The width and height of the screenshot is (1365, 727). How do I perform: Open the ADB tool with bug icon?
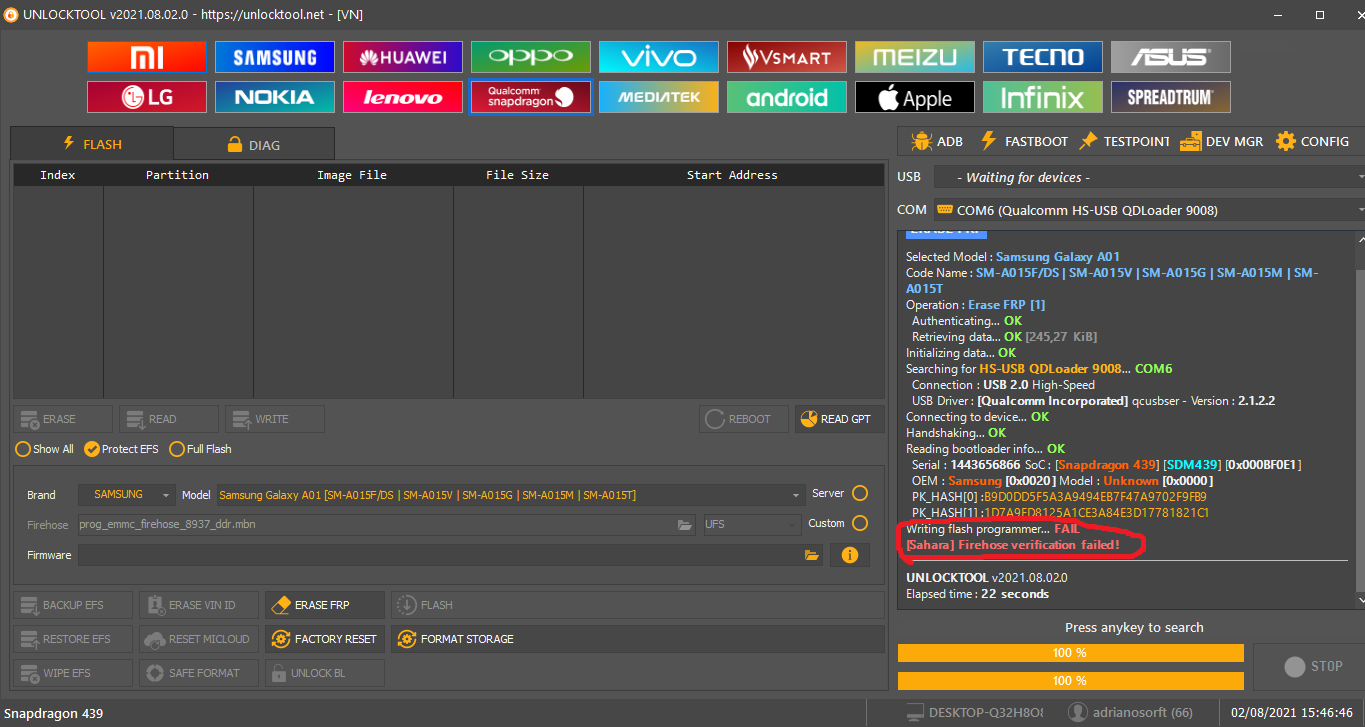[937, 141]
